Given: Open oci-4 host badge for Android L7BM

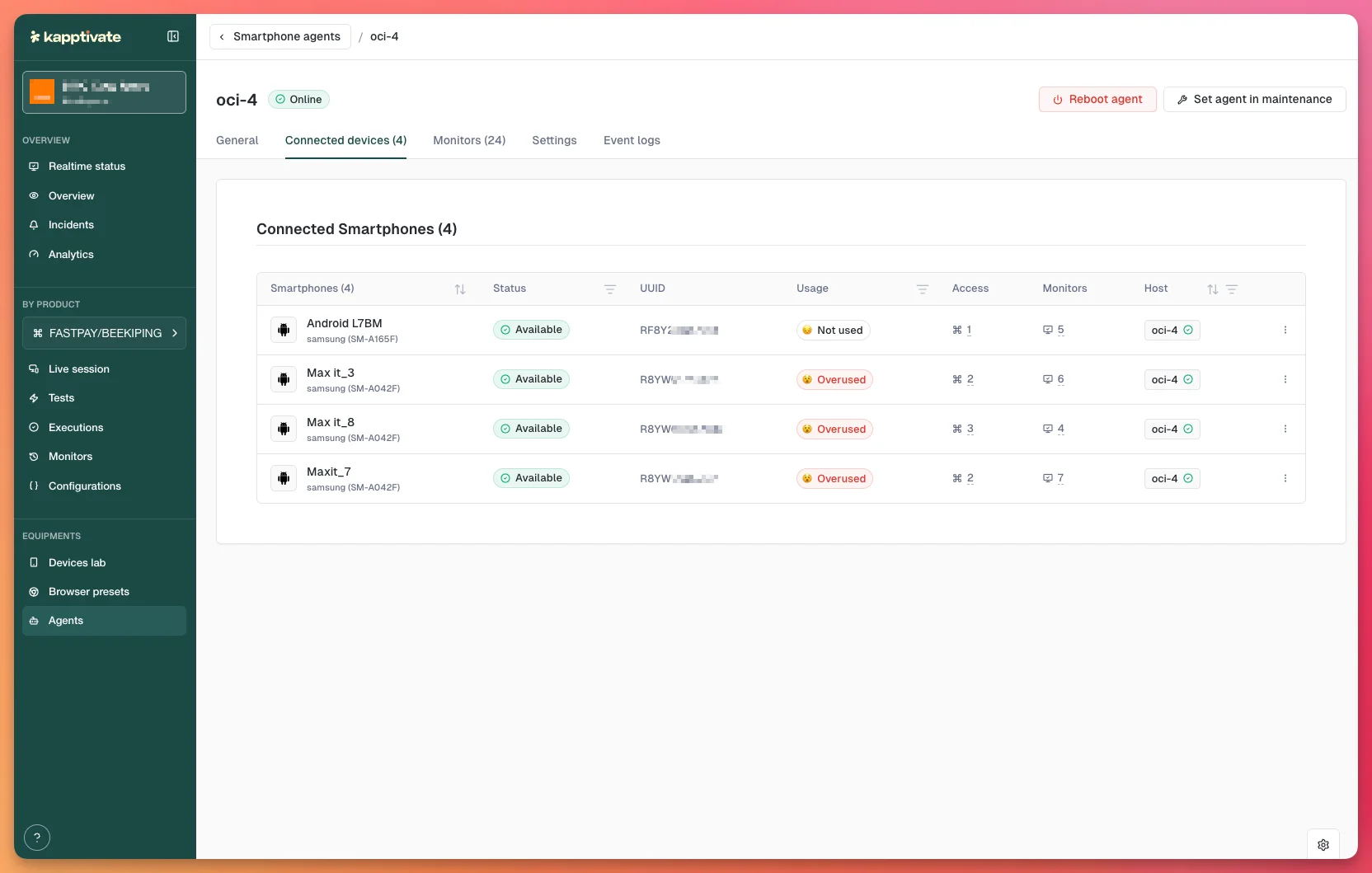Looking at the screenshot, I should click(x=1172, y=331).
